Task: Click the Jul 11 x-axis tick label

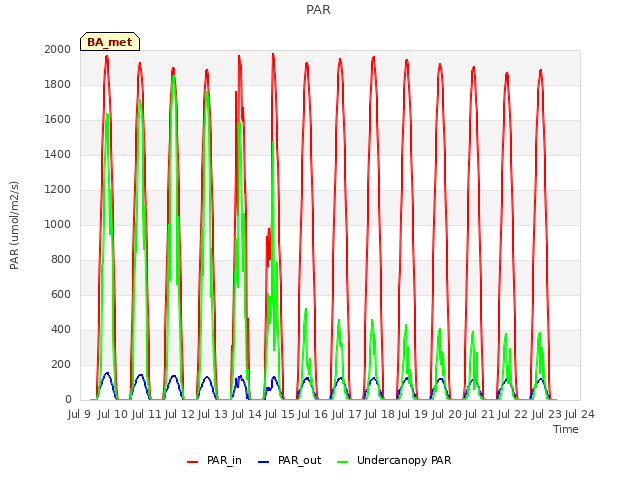Action: [x=146, y=414]
